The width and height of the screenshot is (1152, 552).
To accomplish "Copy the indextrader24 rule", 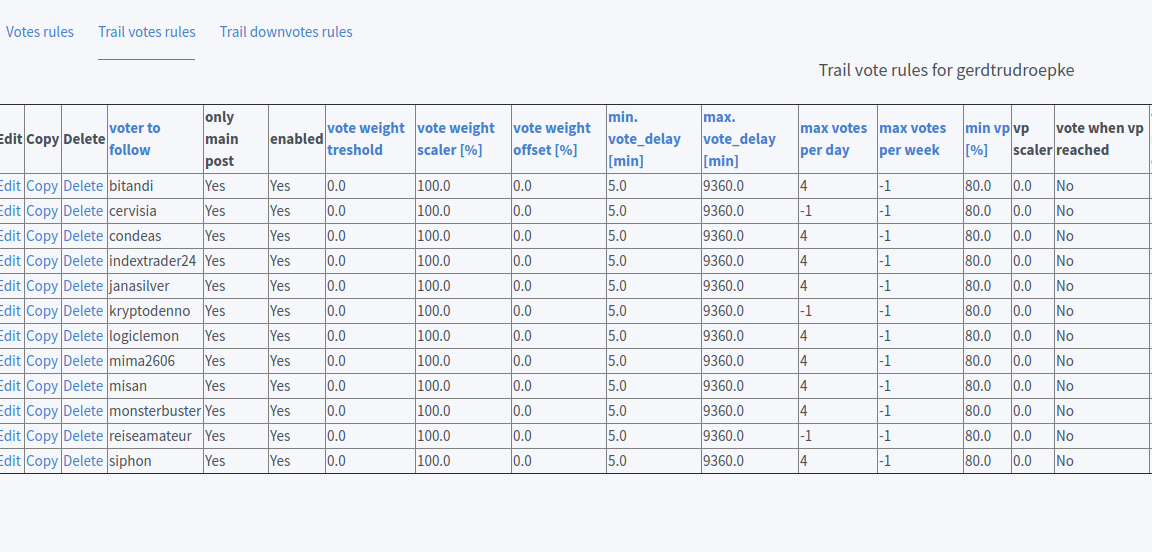I will coord(42,261).
